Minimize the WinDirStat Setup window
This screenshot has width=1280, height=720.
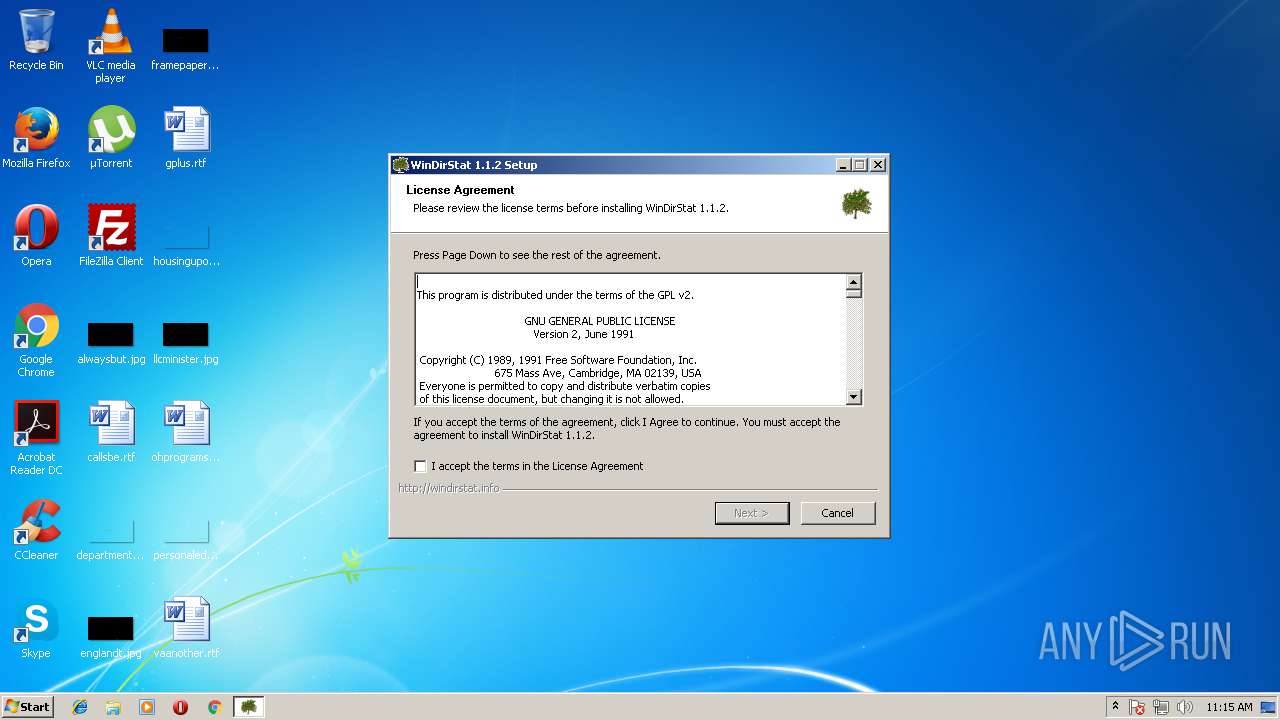843,165
